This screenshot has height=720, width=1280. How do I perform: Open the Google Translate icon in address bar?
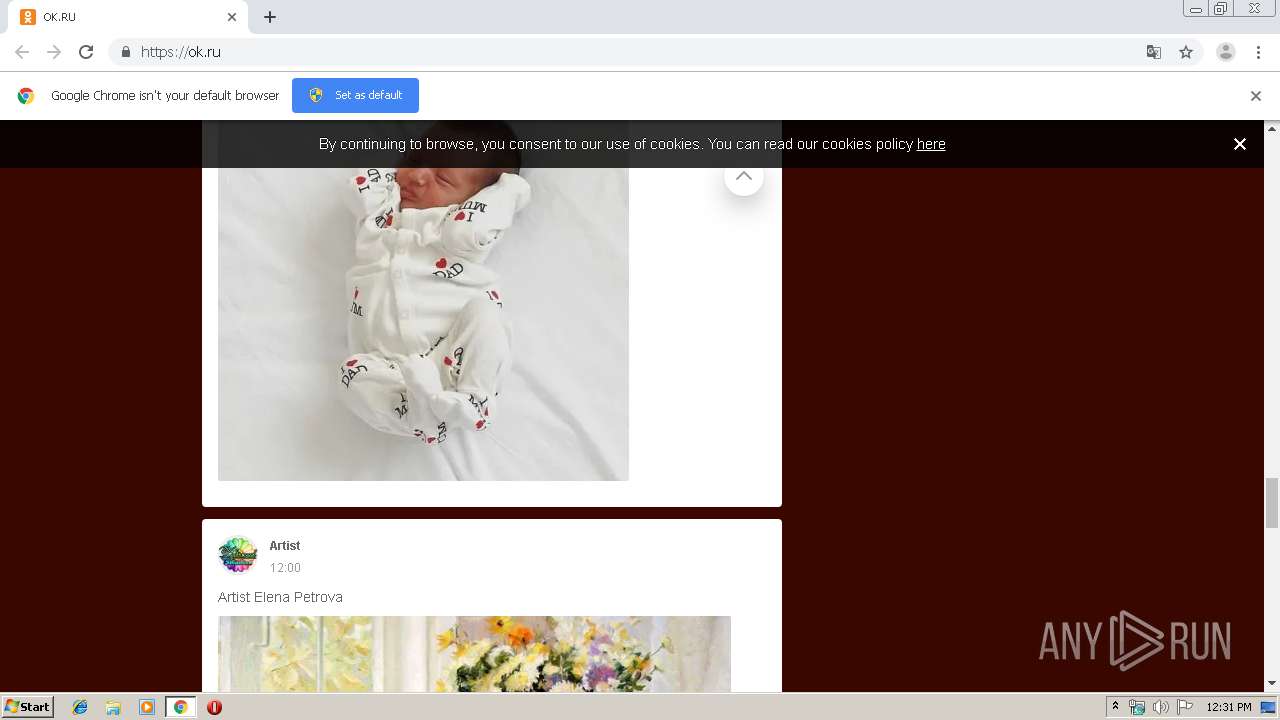click(x=1154, y=52)
